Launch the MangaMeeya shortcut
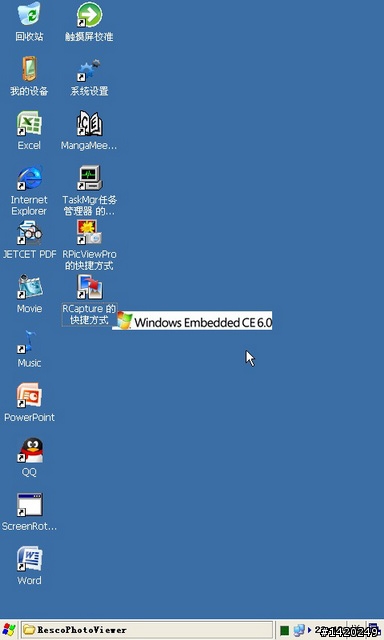Image resolution: width=384 pixels, height=640 pixels. click(x=89, y=123)
